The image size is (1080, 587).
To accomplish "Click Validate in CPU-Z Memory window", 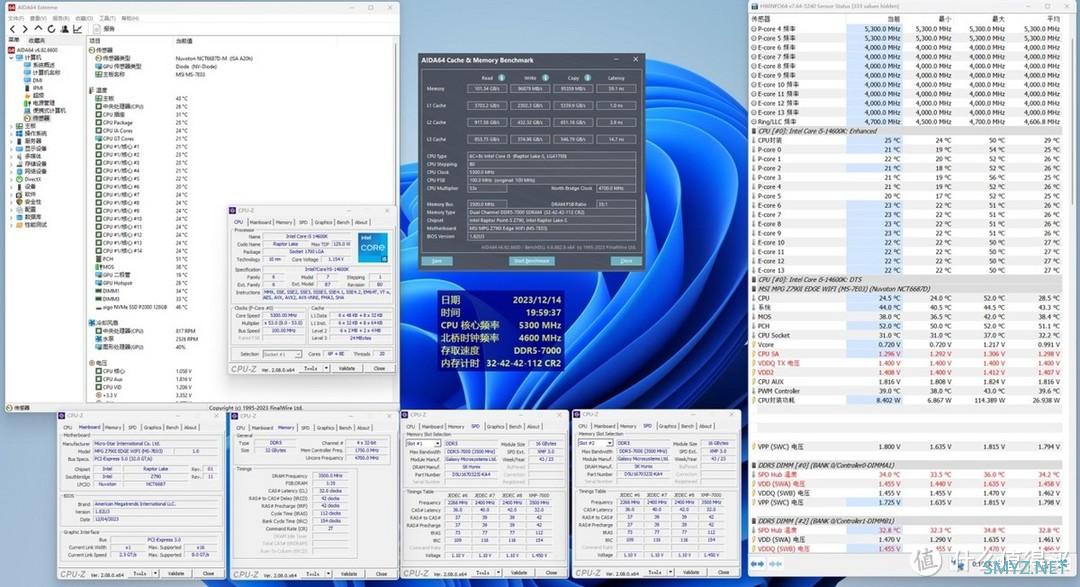I will 349,573.
